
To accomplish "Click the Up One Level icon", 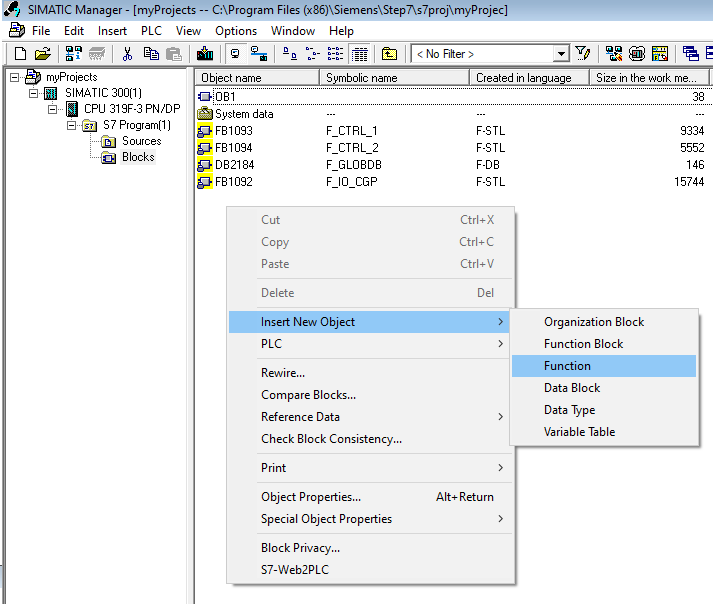I will coord(389,54).
